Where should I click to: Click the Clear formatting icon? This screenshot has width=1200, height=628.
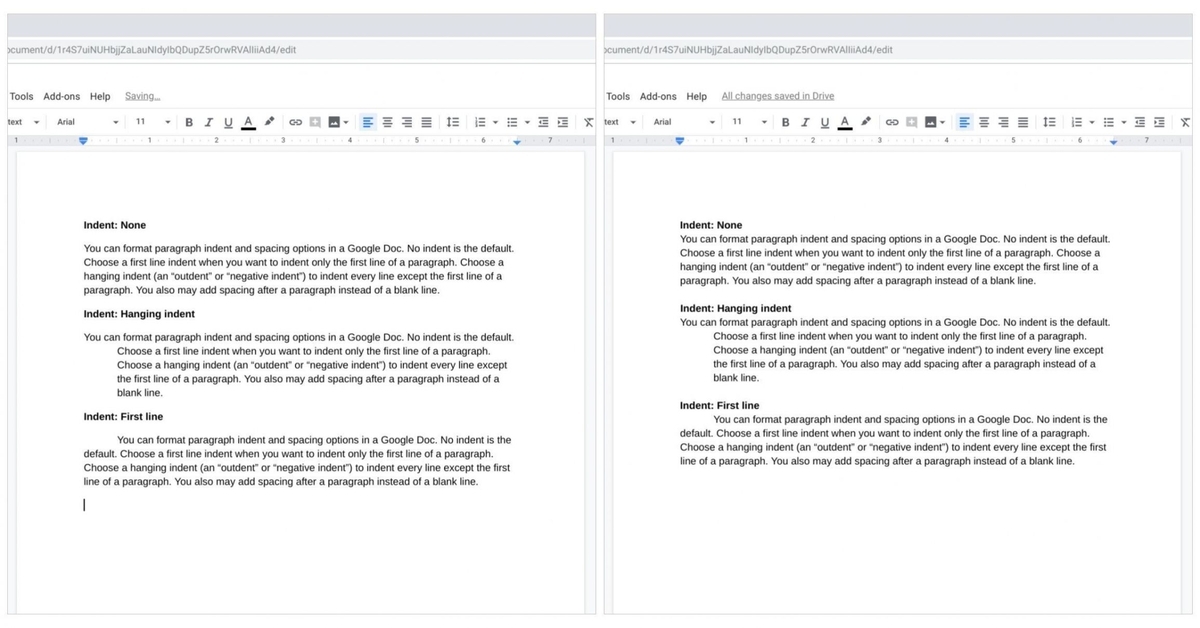[587, 122]
